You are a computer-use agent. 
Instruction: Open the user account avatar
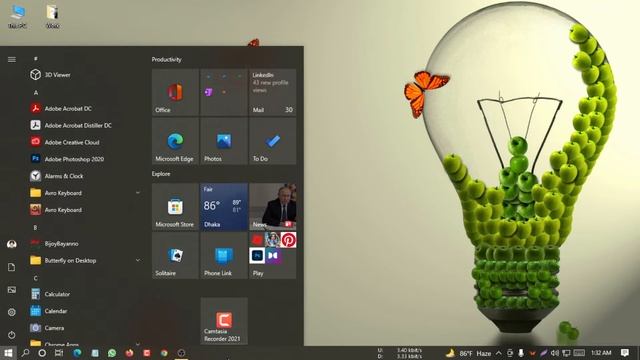(x=11, y=244)
